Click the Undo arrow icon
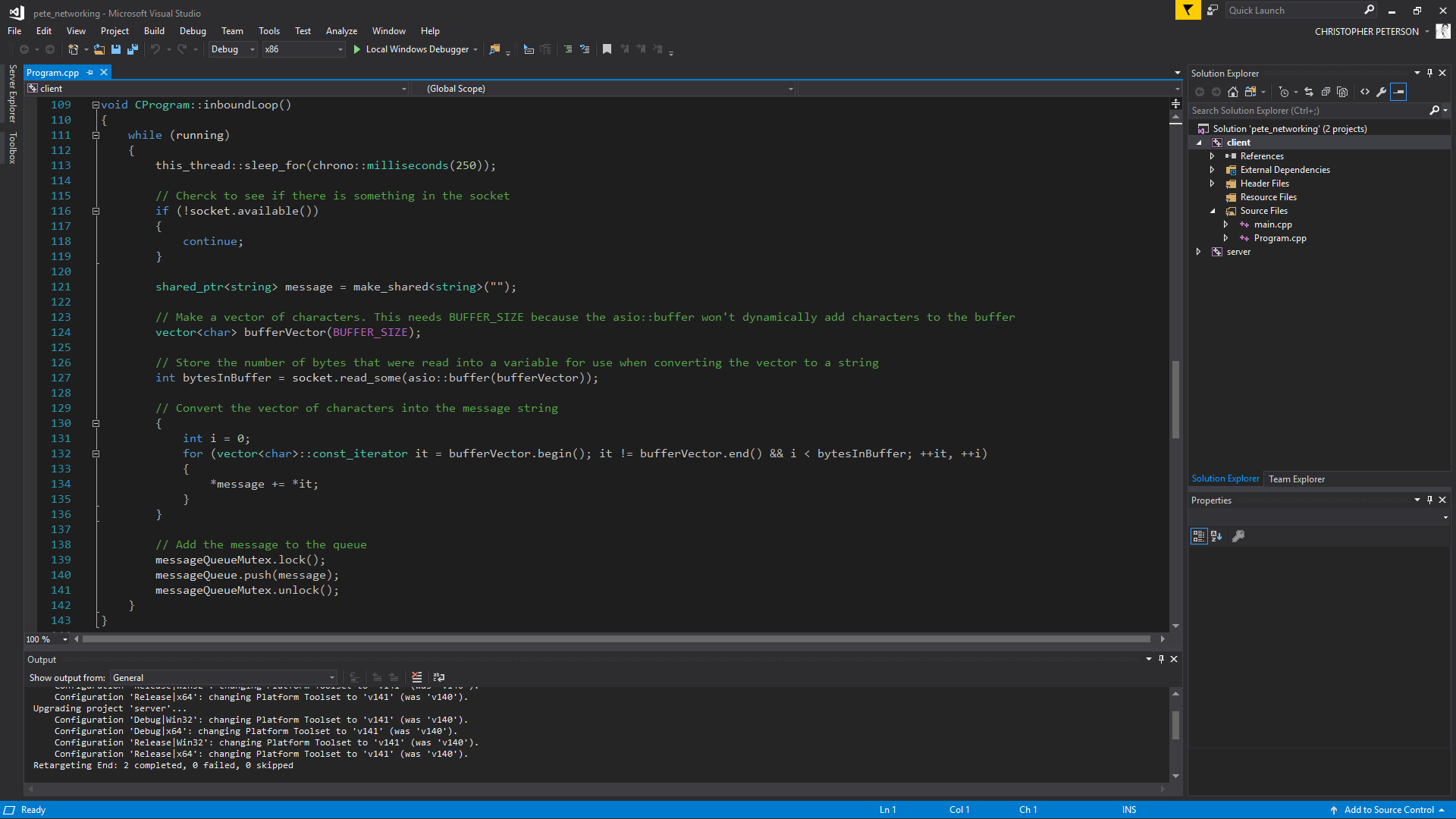 pyautogui.click(x=155, y=49)
